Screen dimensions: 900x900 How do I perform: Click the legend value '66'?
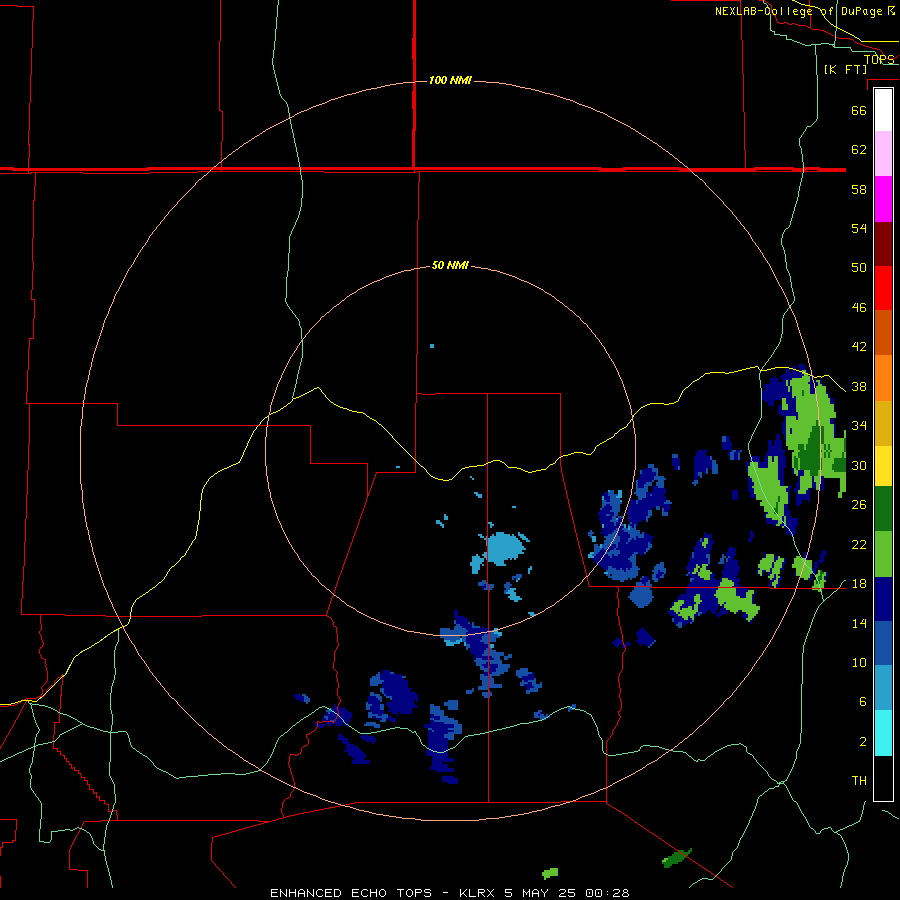click(x=859, y=110)
